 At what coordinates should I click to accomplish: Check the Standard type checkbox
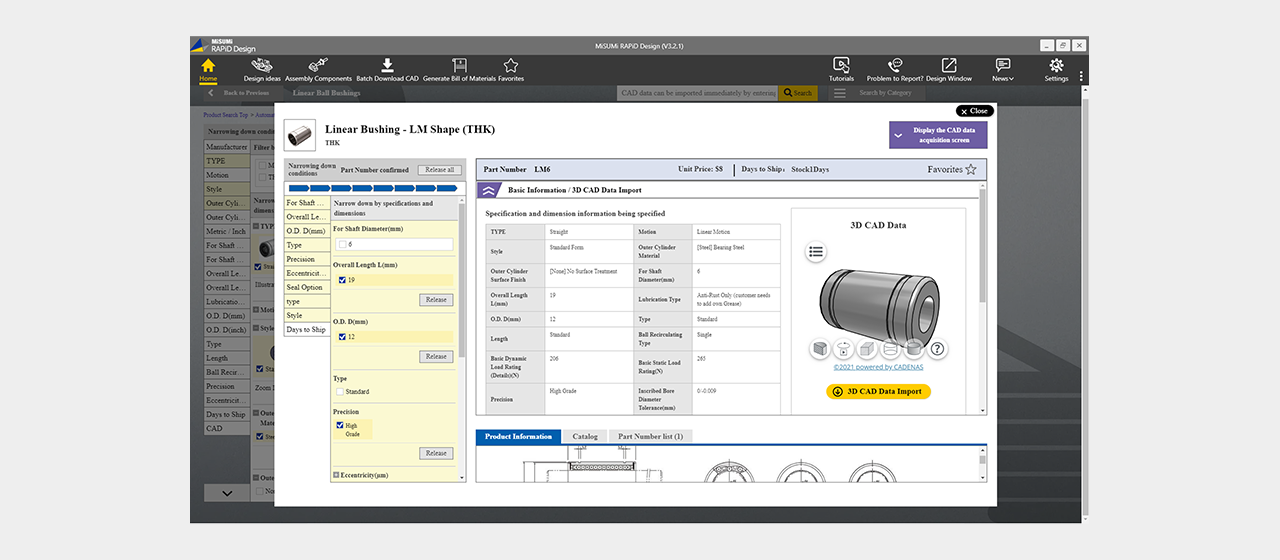(342, 392)
